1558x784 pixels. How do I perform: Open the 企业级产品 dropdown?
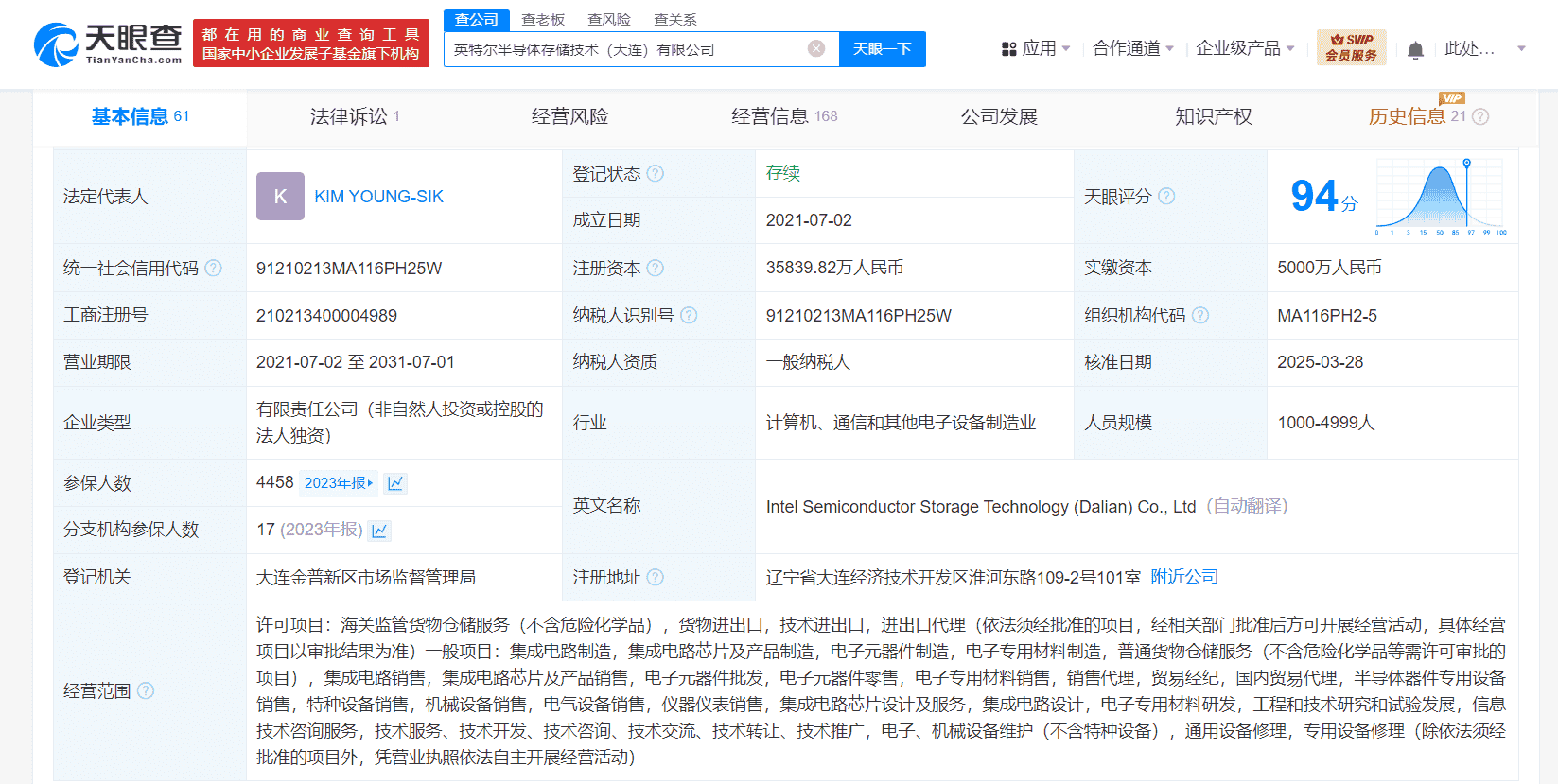[x=1244, y=48]
